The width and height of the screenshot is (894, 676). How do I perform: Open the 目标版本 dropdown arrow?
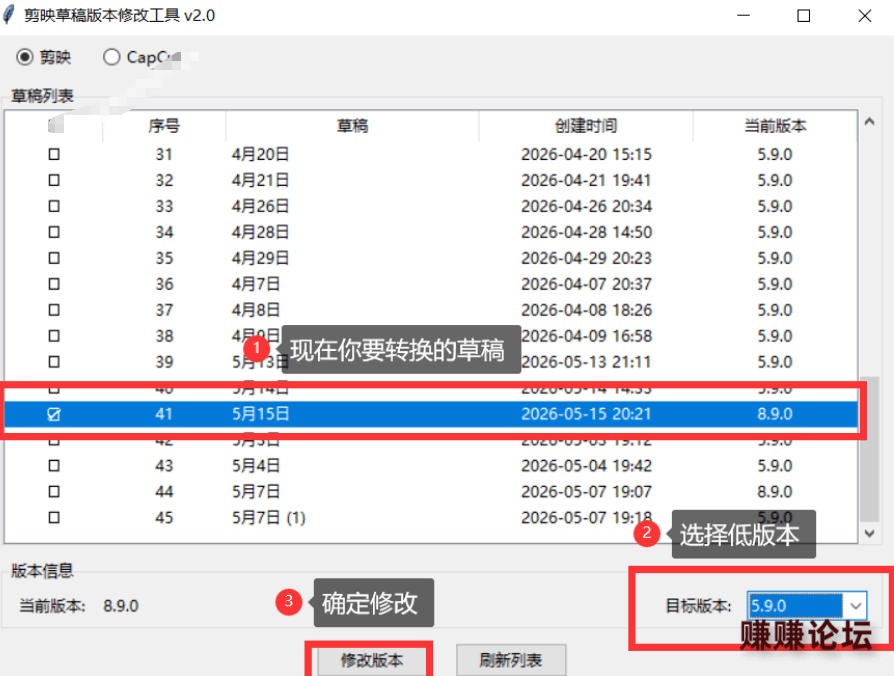[x=855, y=605]
